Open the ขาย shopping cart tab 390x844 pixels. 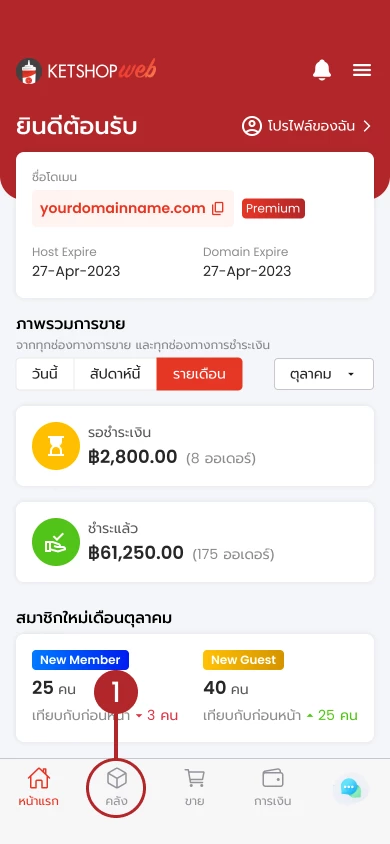pyautogui.click(x=194, y=787)
